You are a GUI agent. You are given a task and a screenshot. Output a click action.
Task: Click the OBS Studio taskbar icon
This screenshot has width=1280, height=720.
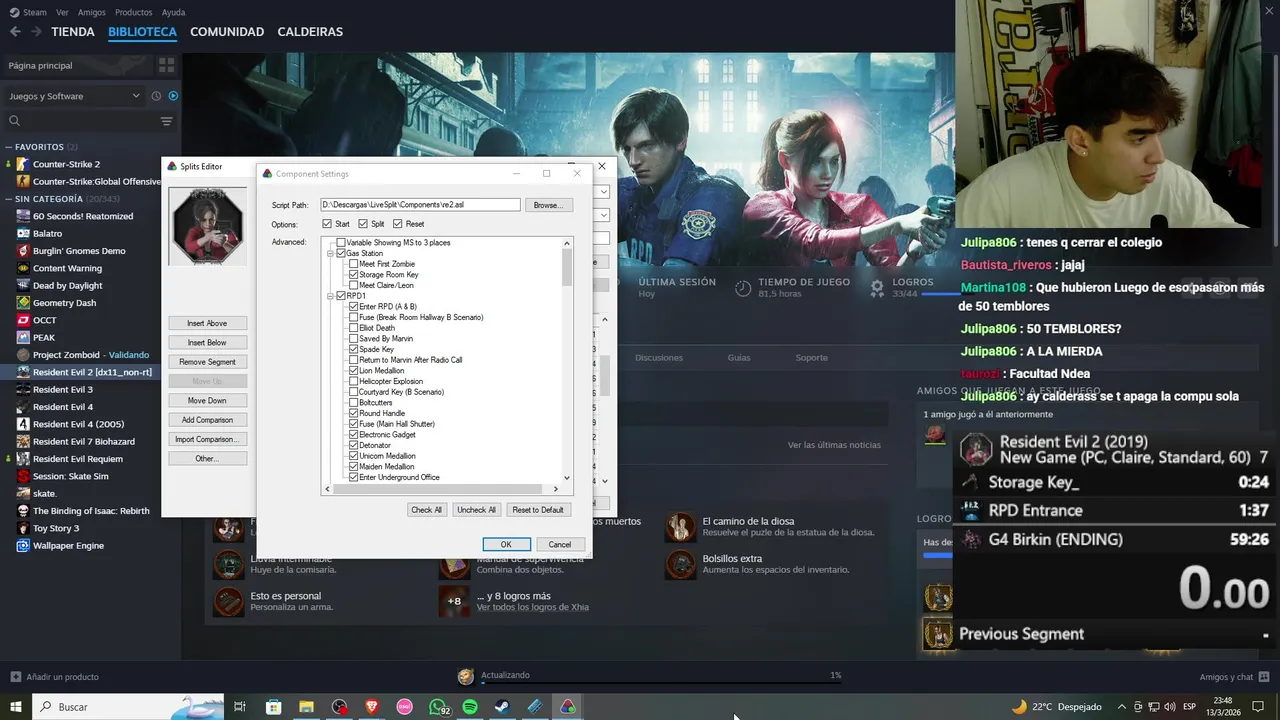(340, 707)
